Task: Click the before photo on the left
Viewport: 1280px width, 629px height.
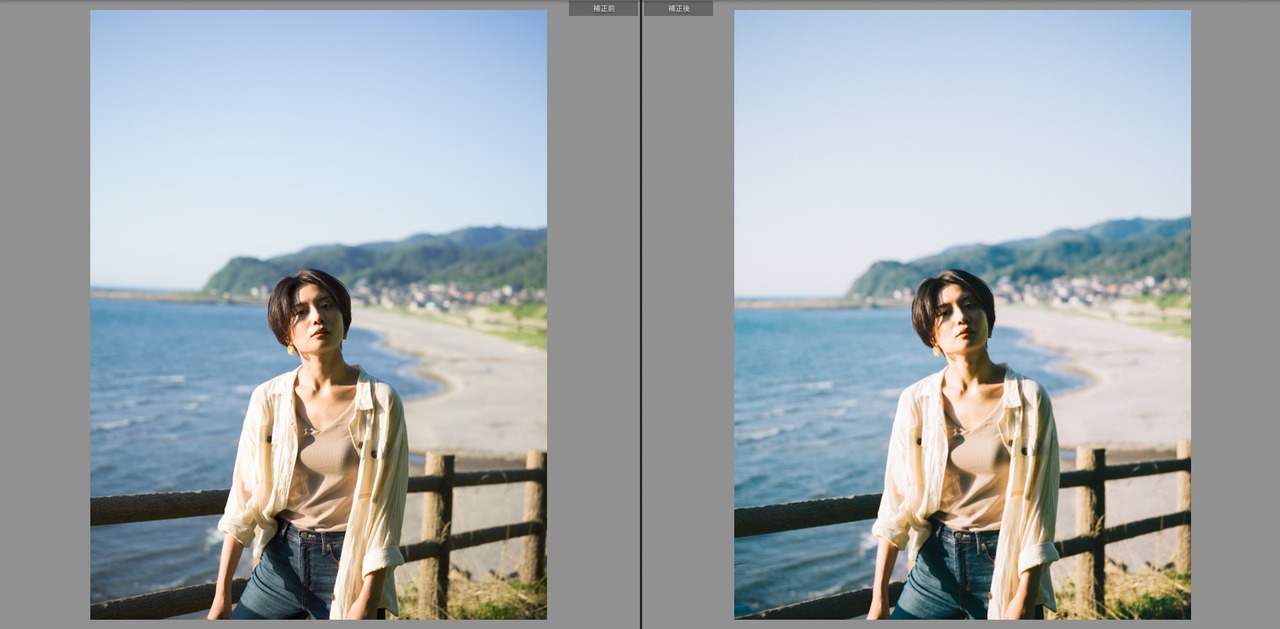Action: [318, 314]
